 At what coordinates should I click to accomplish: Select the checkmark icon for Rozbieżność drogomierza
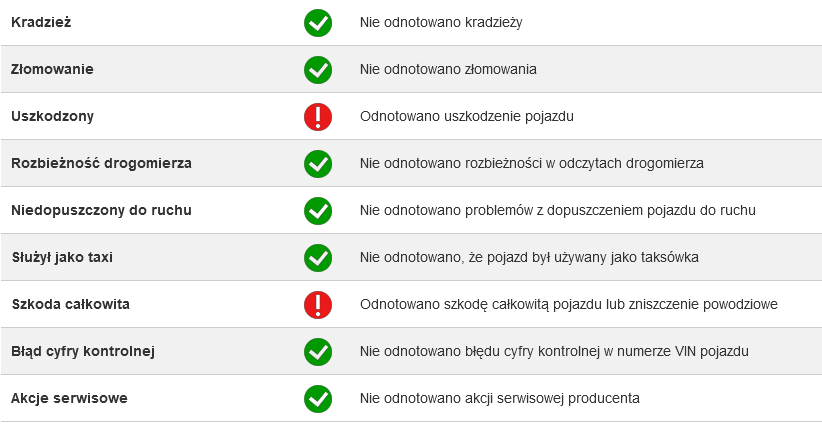[318, 164]
